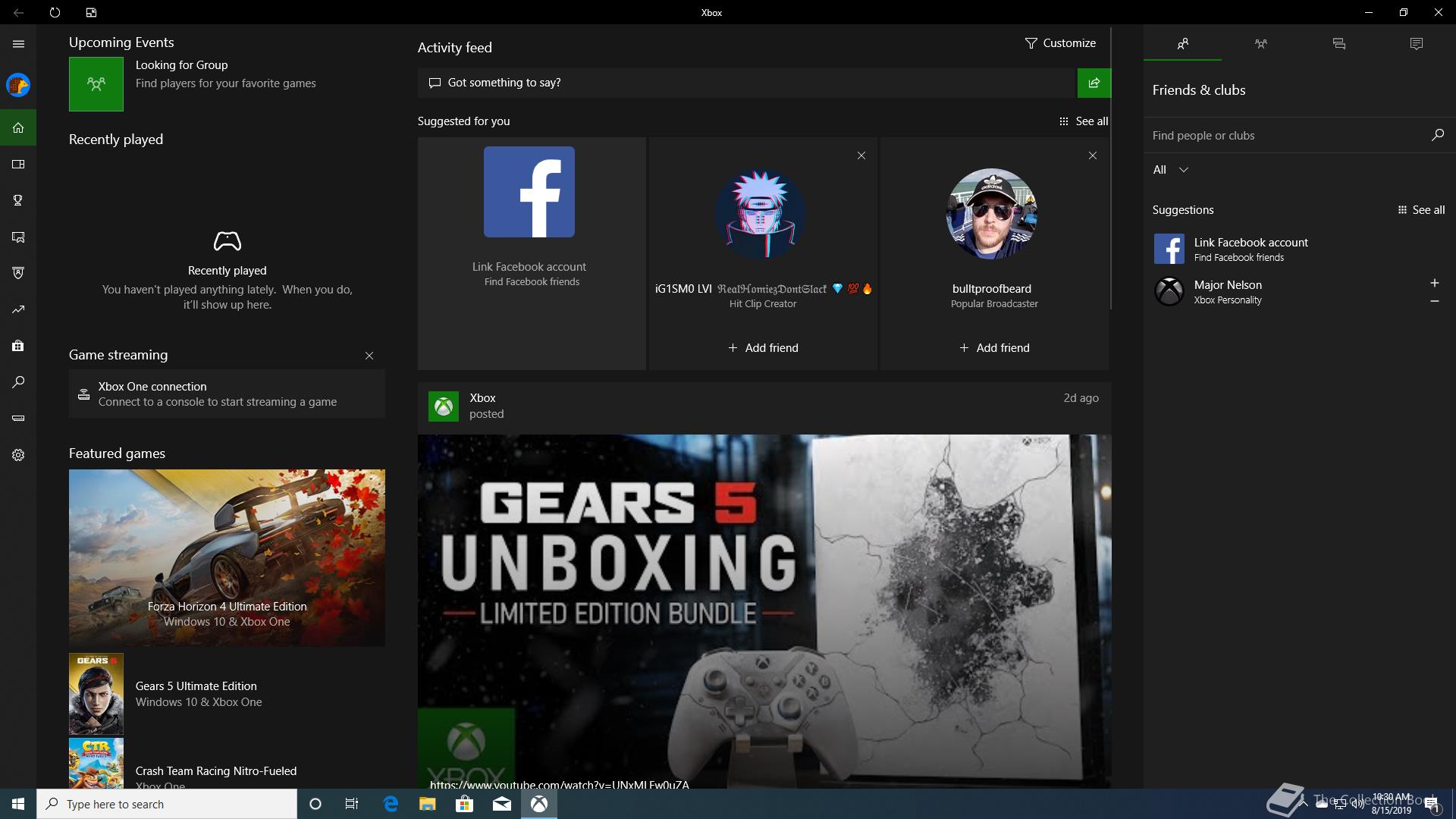This screenshot has height=819, width=1456.
Task: Open My games in the sidebar
Action: (18, 164)
